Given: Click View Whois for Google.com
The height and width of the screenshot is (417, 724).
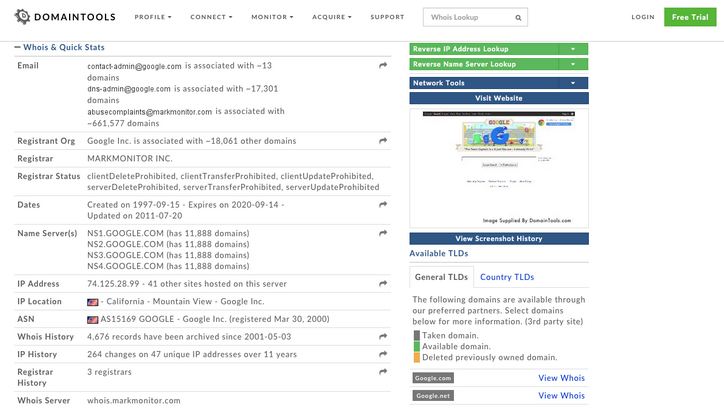Looking at the screenshot, I should point(561,378).
